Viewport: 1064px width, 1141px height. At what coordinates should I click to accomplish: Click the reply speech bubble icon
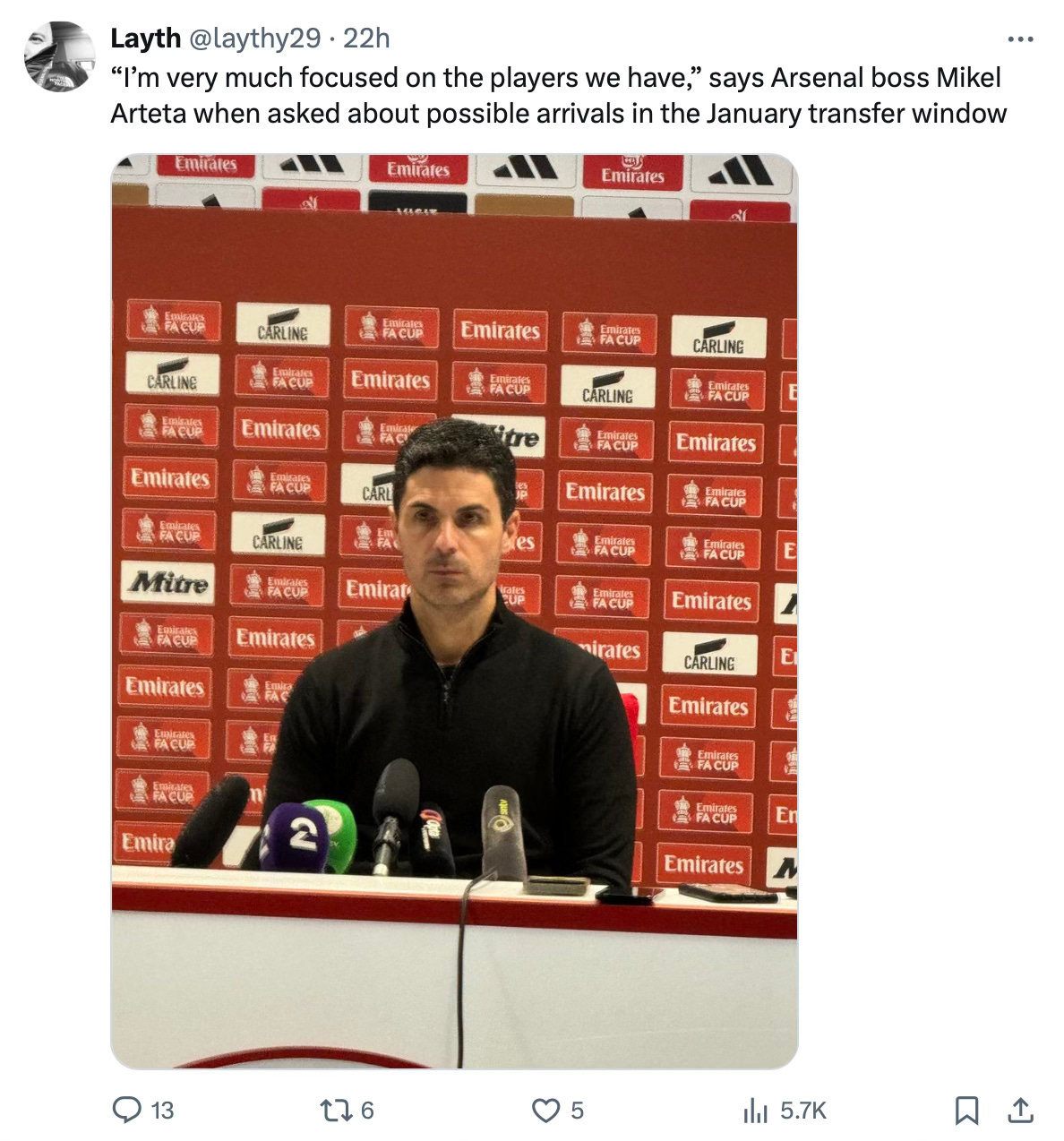[124, 1111]
